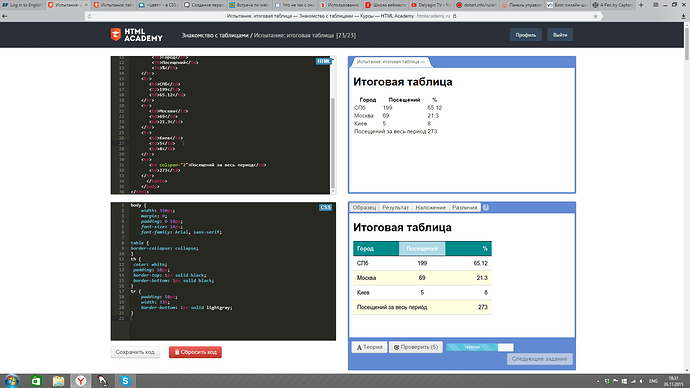
Task: Open the Теория panel
Action: (369, 347)
